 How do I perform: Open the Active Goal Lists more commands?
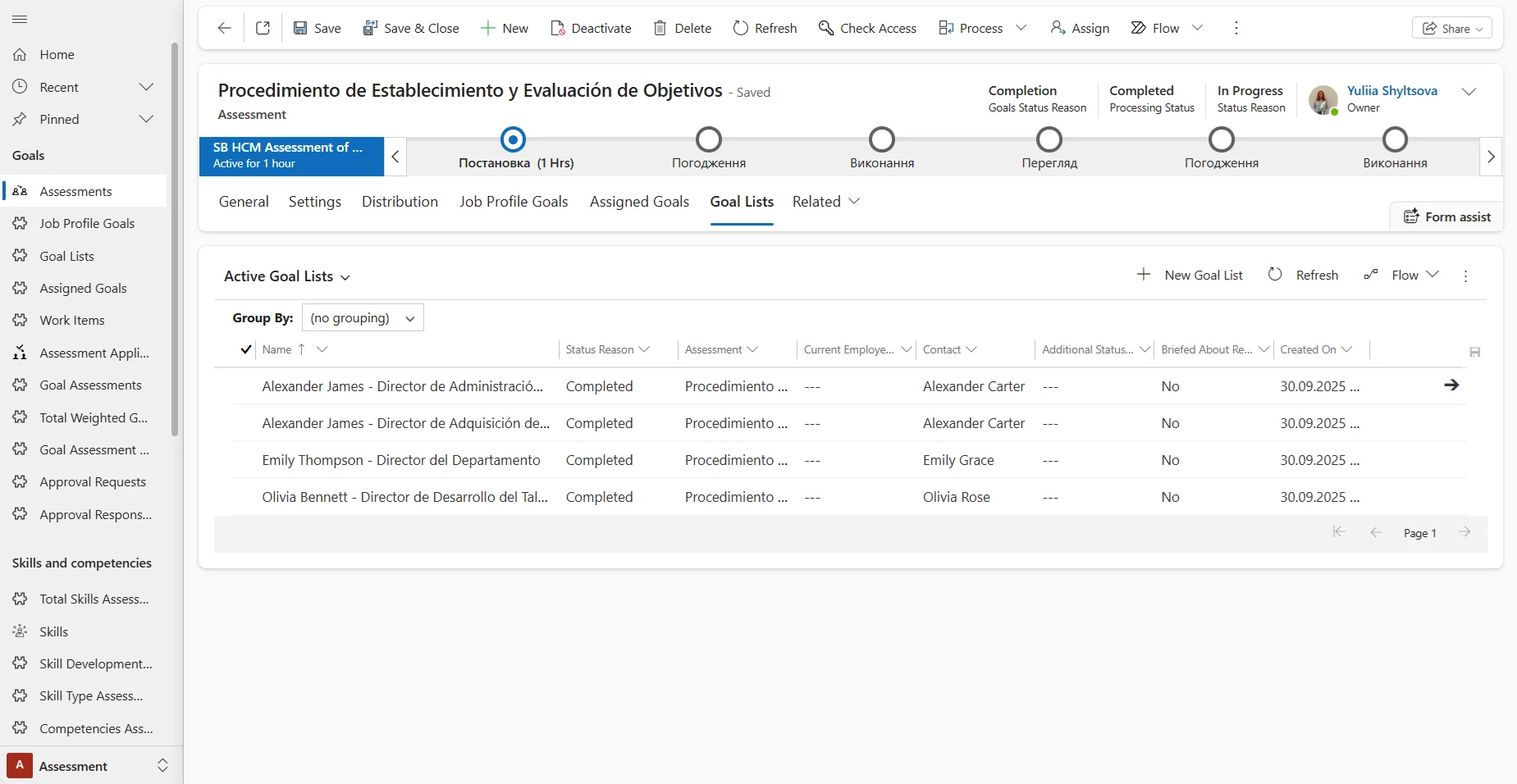click(1465, 276)
